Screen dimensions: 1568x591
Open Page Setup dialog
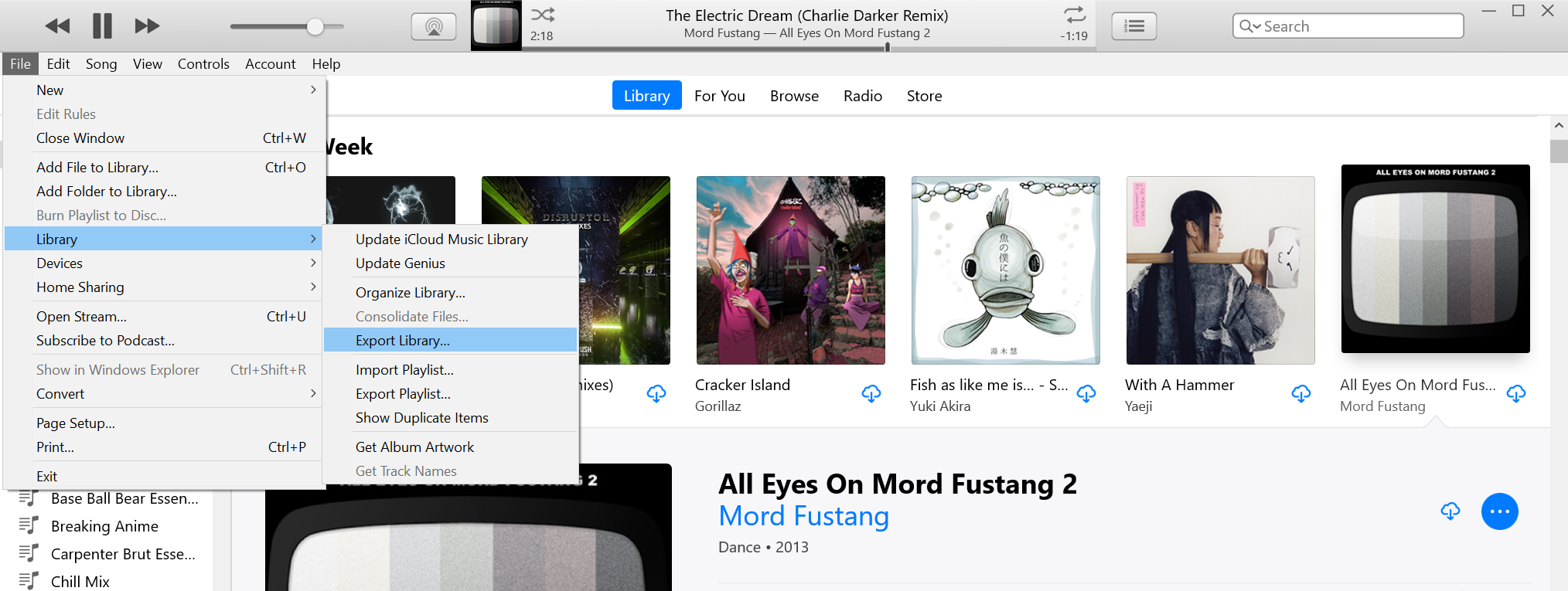[x=165, y=423]
